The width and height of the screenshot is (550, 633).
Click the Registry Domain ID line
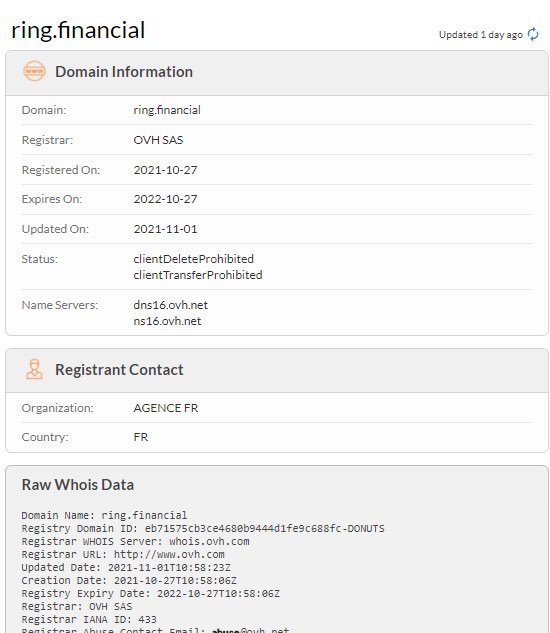(x=203, y=528)
